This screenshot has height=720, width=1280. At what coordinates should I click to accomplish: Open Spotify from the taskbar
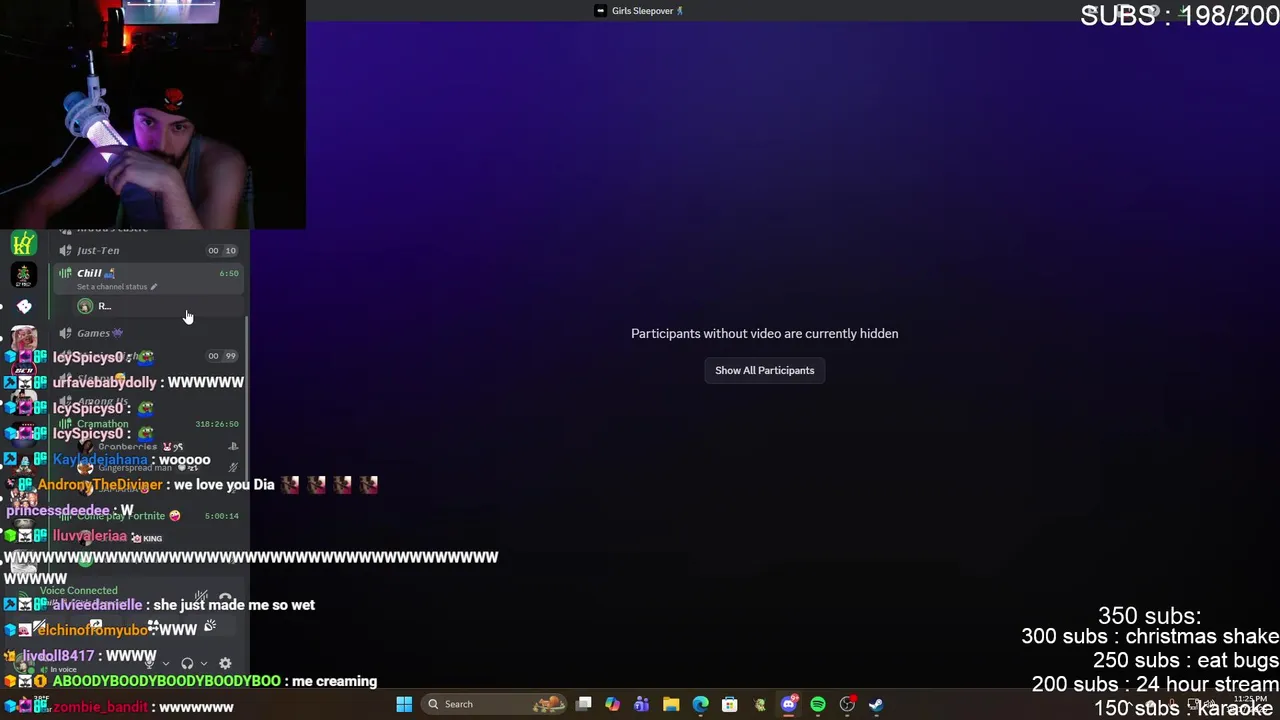818,704
